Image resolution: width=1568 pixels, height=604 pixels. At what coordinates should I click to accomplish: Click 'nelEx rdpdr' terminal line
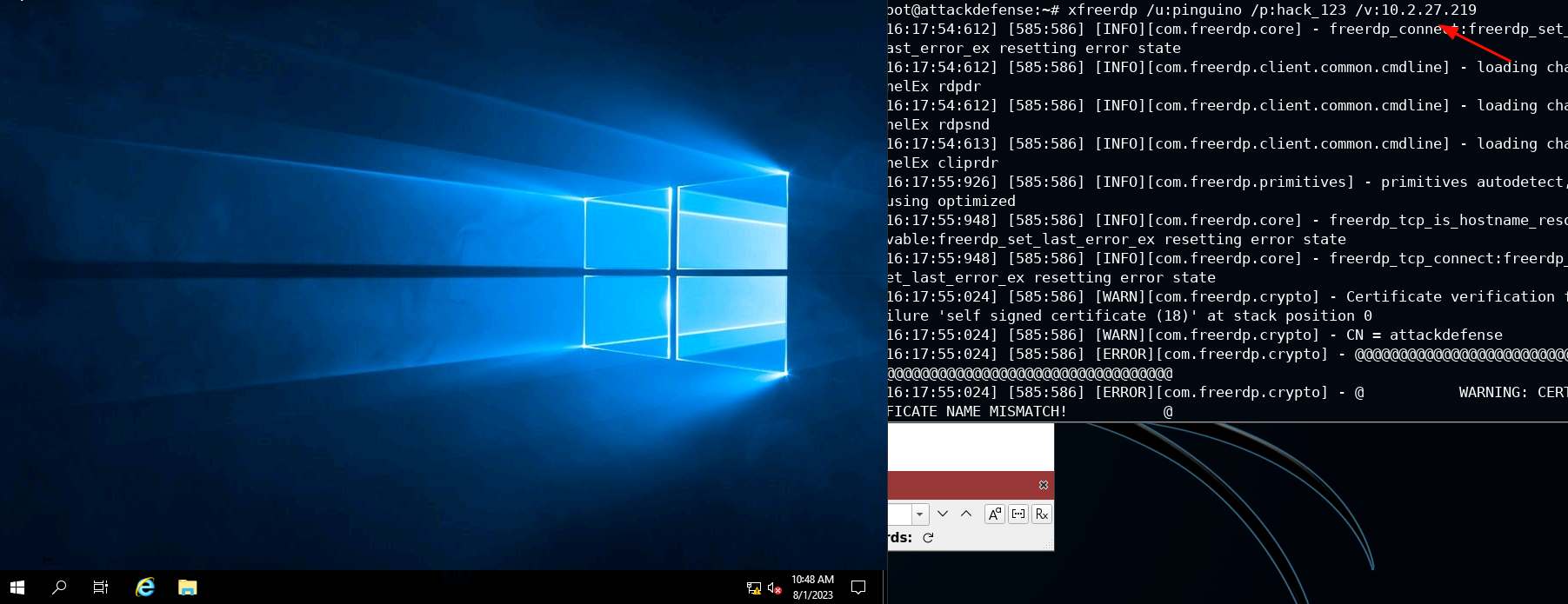point(934,86)
